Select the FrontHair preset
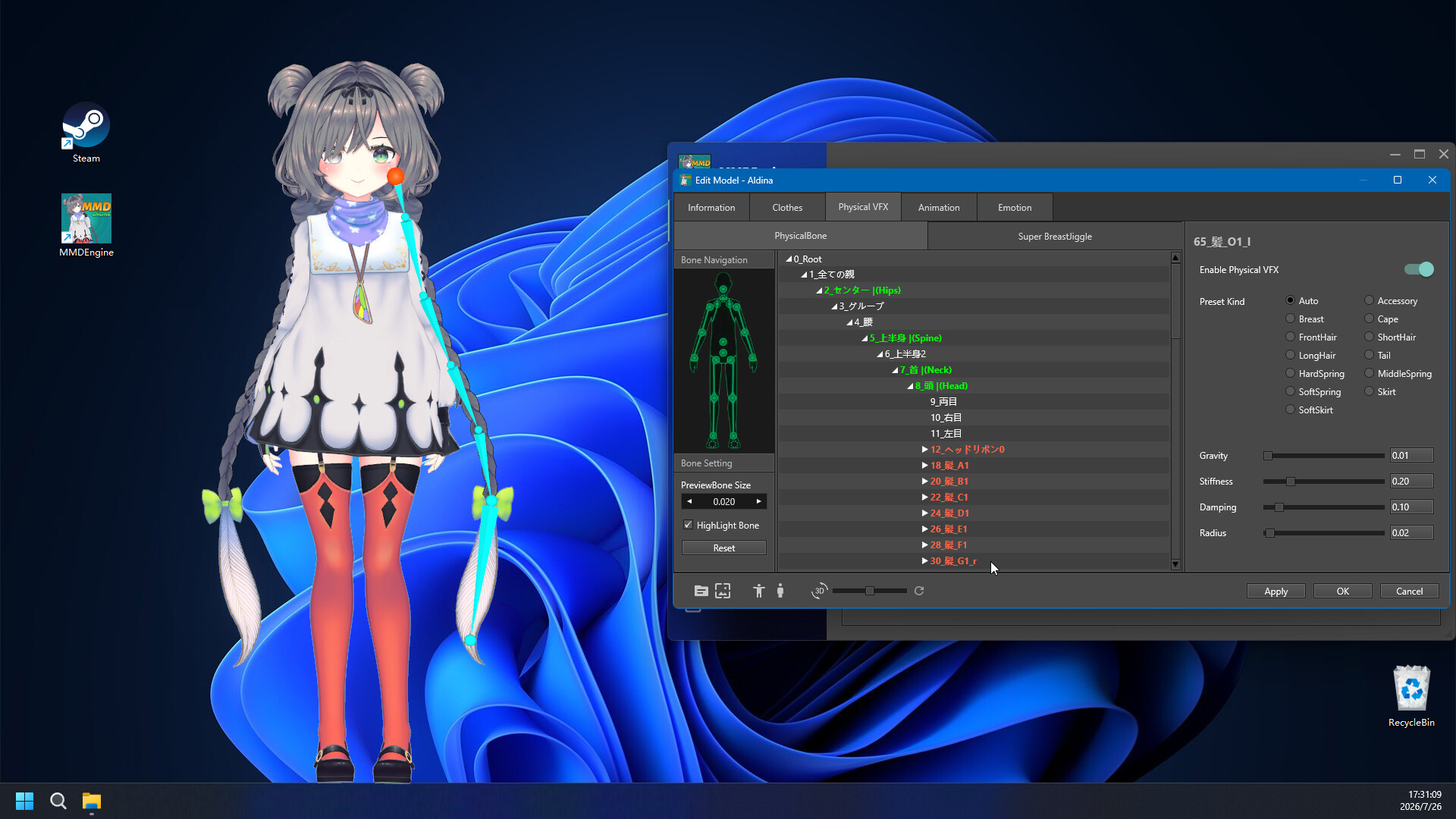The height and width of the screenshot is (819, 1456). [1290, 337]
